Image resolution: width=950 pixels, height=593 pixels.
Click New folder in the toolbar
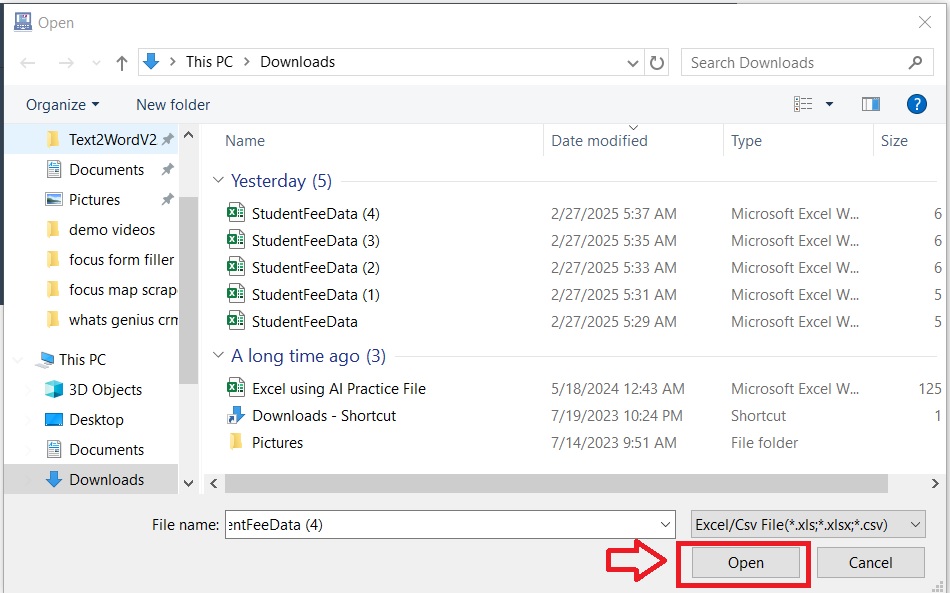pos(173,104)
